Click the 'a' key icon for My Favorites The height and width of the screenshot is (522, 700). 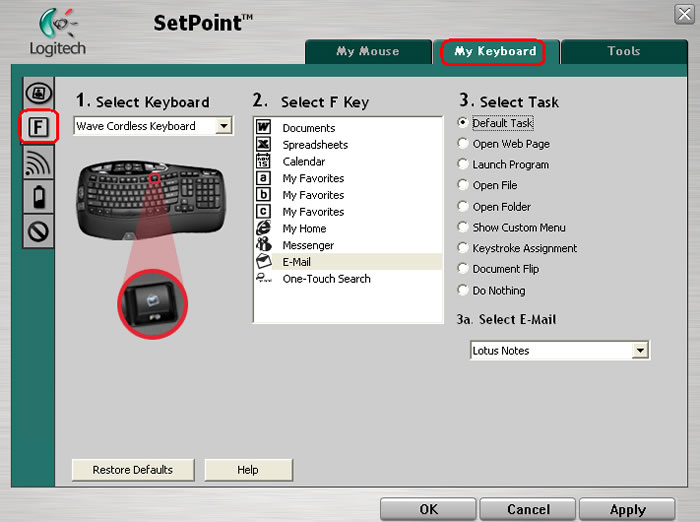(x=263, y=178)
